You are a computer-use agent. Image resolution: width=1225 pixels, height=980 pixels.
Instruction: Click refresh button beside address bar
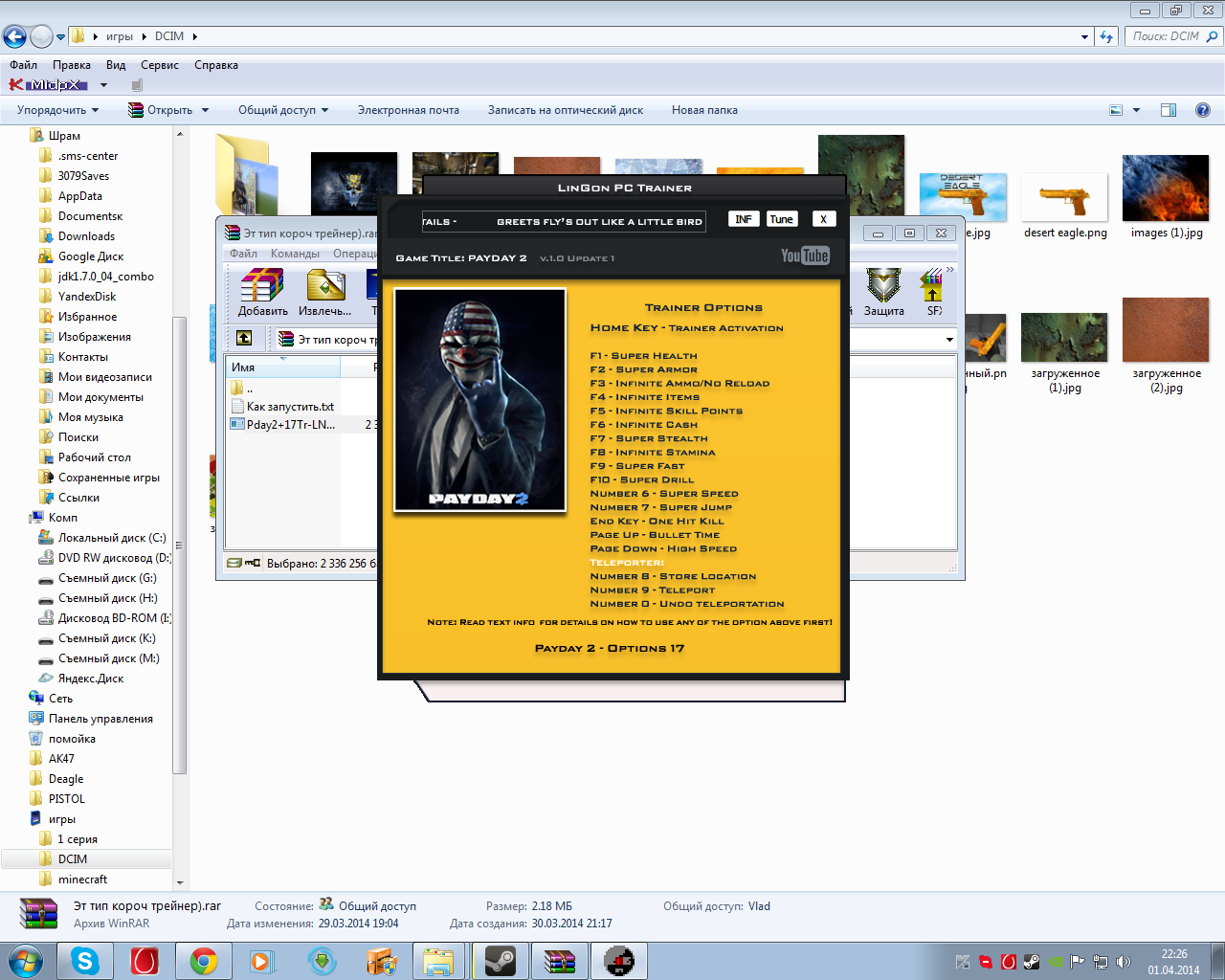1107,36
